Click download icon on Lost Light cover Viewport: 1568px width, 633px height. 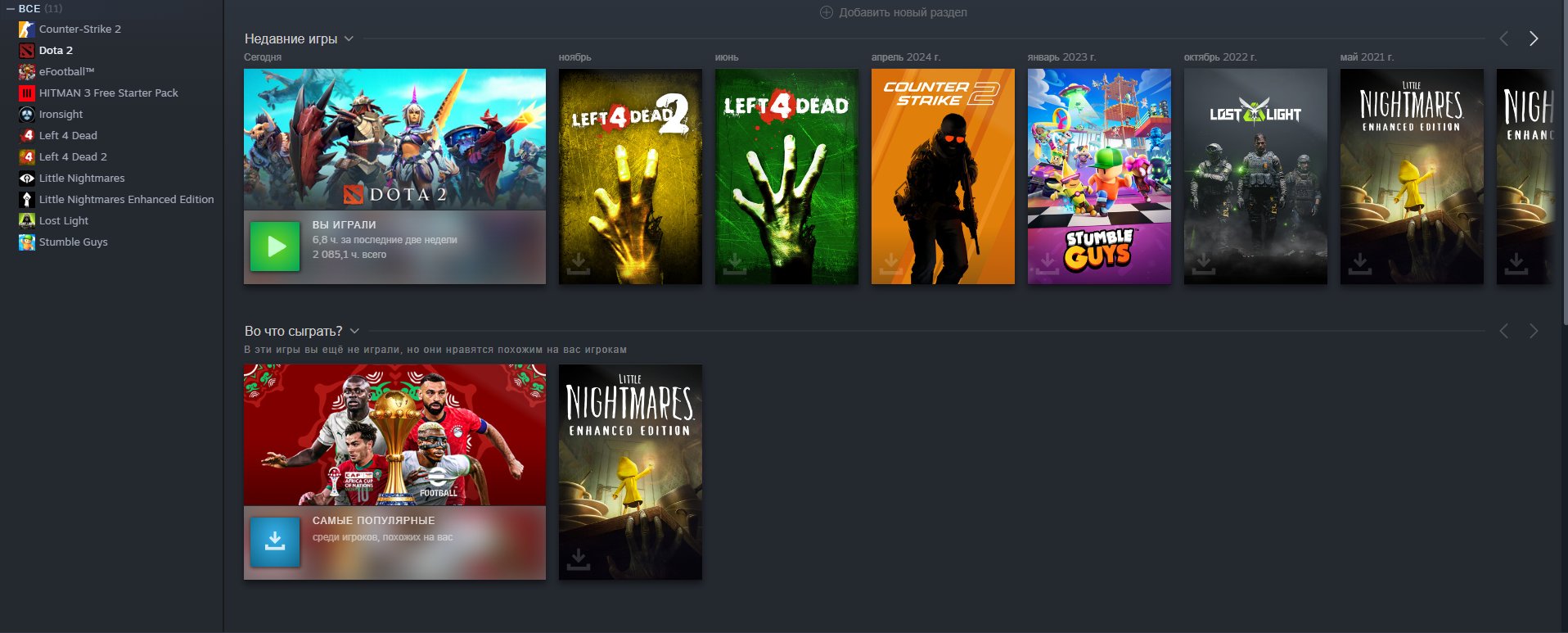click(x=1204, y=264)
